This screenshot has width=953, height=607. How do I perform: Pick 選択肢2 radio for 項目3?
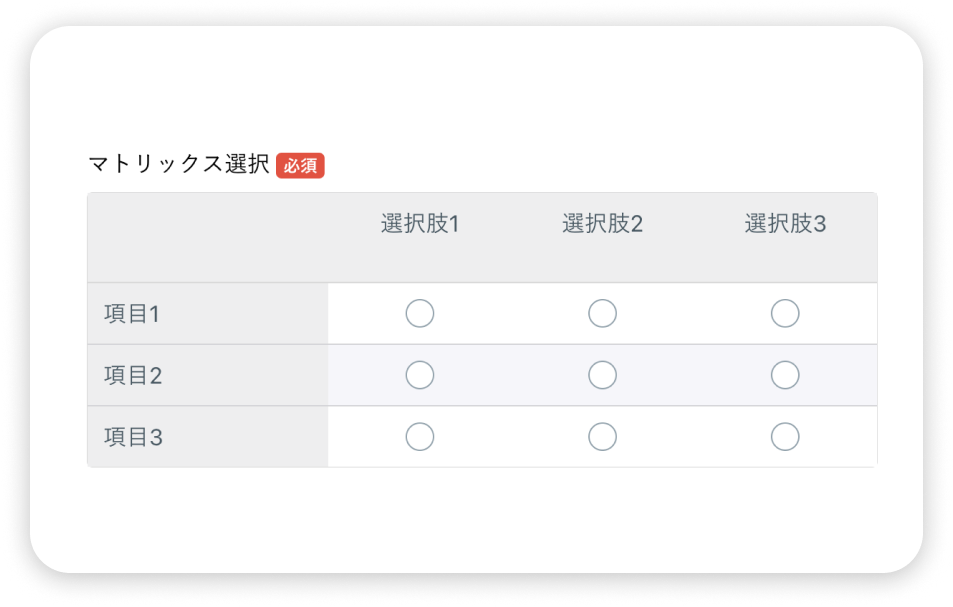pyautogui.click(x=602, y=437)
